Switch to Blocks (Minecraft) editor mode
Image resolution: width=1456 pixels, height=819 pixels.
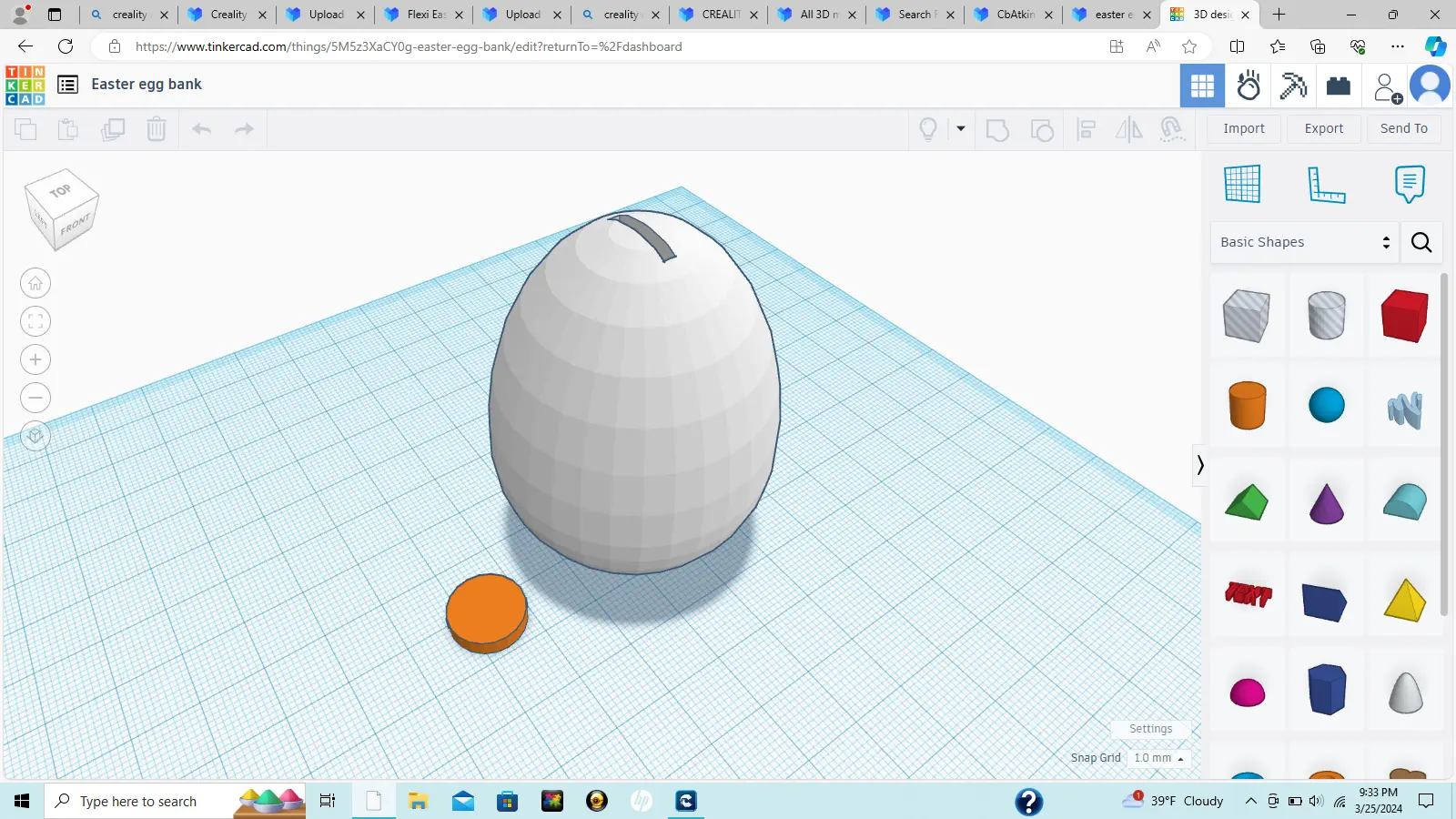coord(1293,86)
